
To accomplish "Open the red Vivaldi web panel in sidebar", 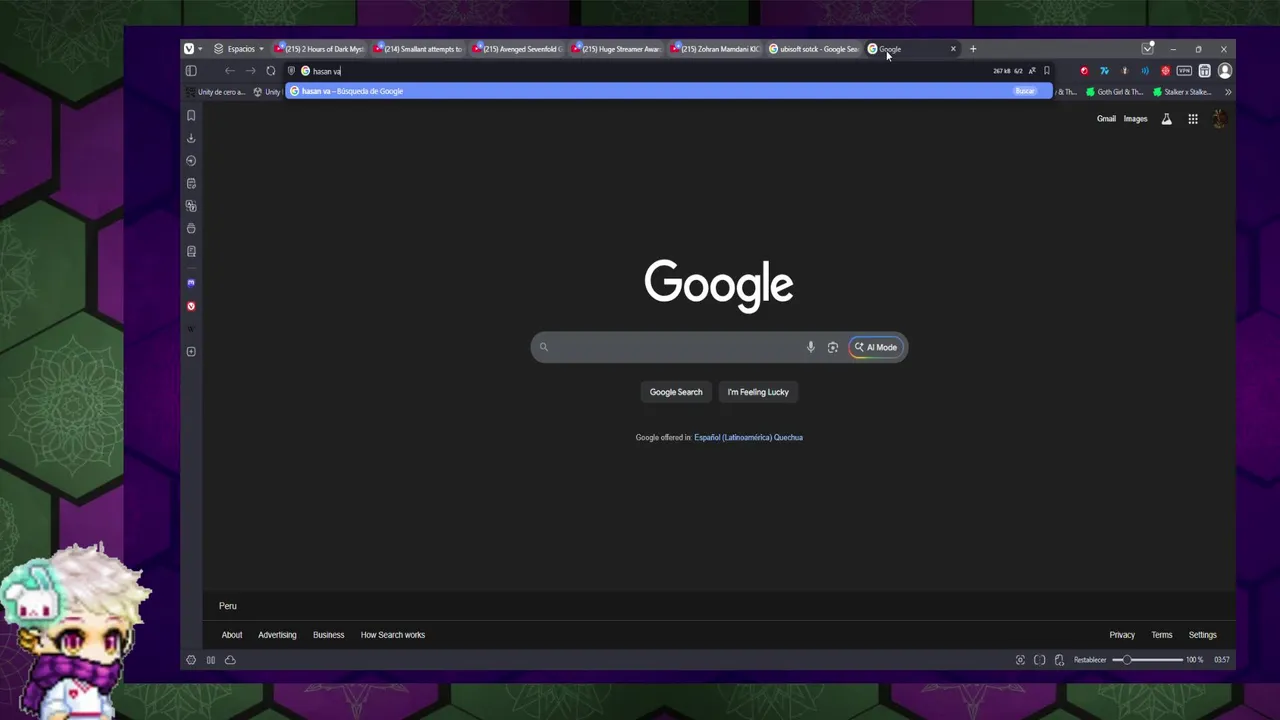I will 191,306.
